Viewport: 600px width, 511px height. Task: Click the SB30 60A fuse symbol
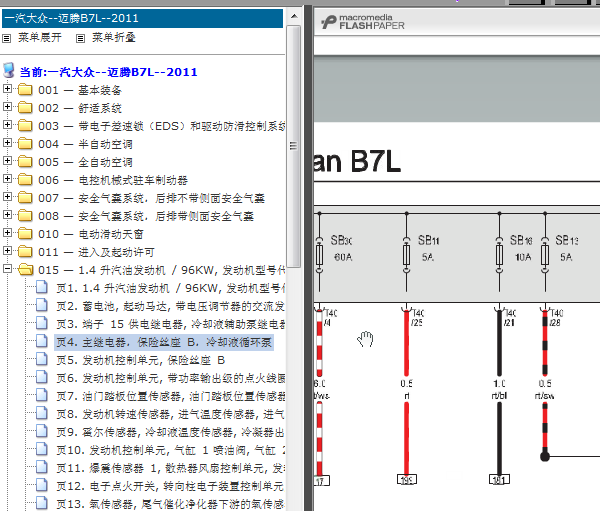coord(320,255)
